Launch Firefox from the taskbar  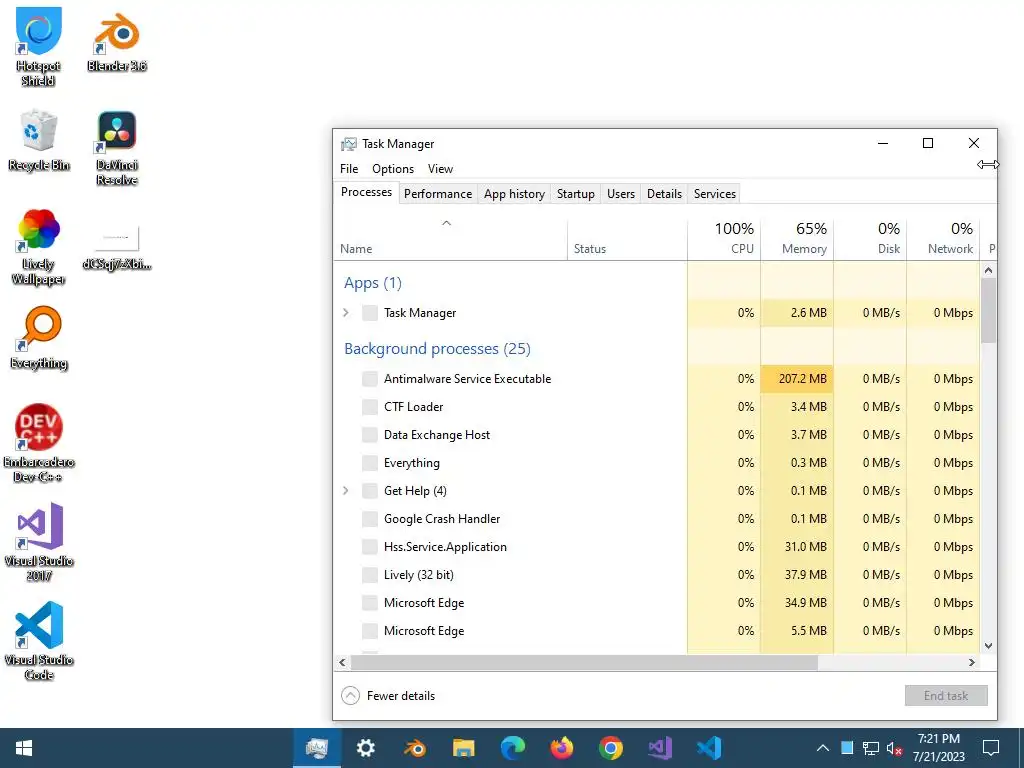click(562, 748)
